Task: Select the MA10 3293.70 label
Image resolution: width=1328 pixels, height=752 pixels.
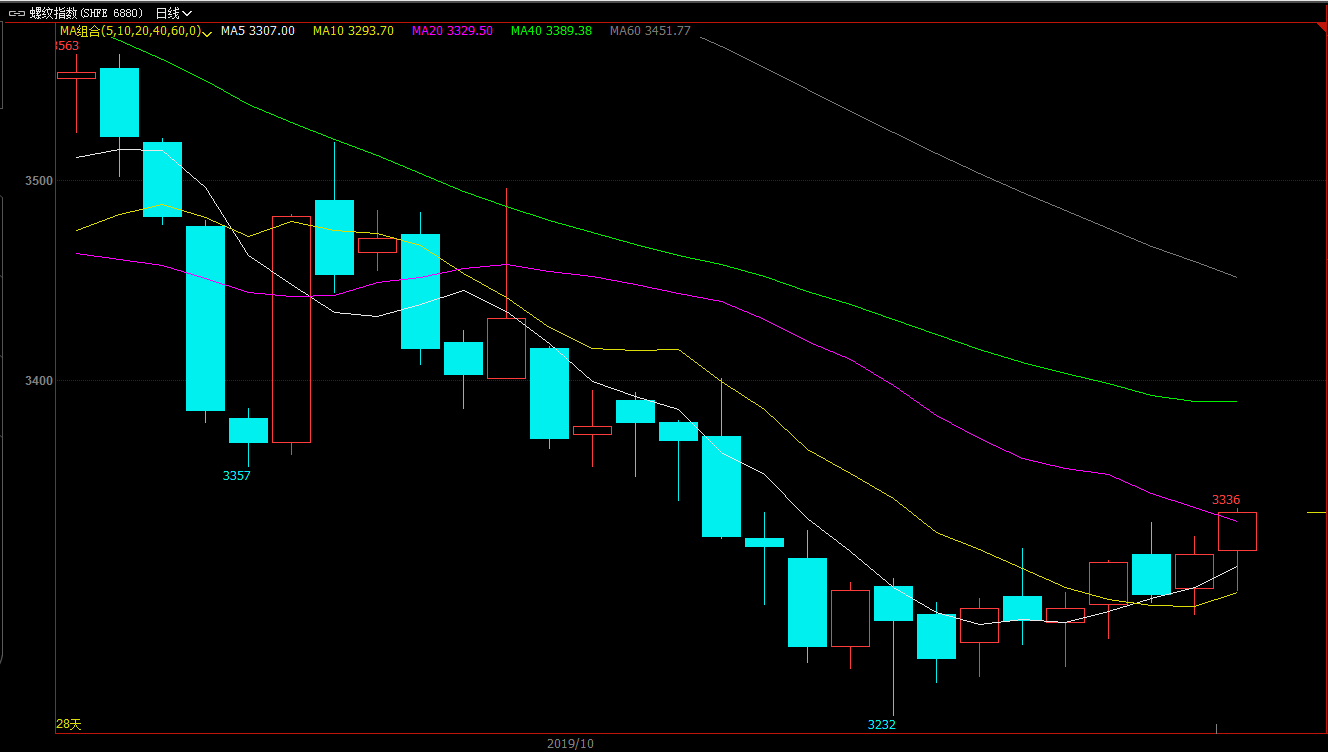Action: (x=353, y=31)
